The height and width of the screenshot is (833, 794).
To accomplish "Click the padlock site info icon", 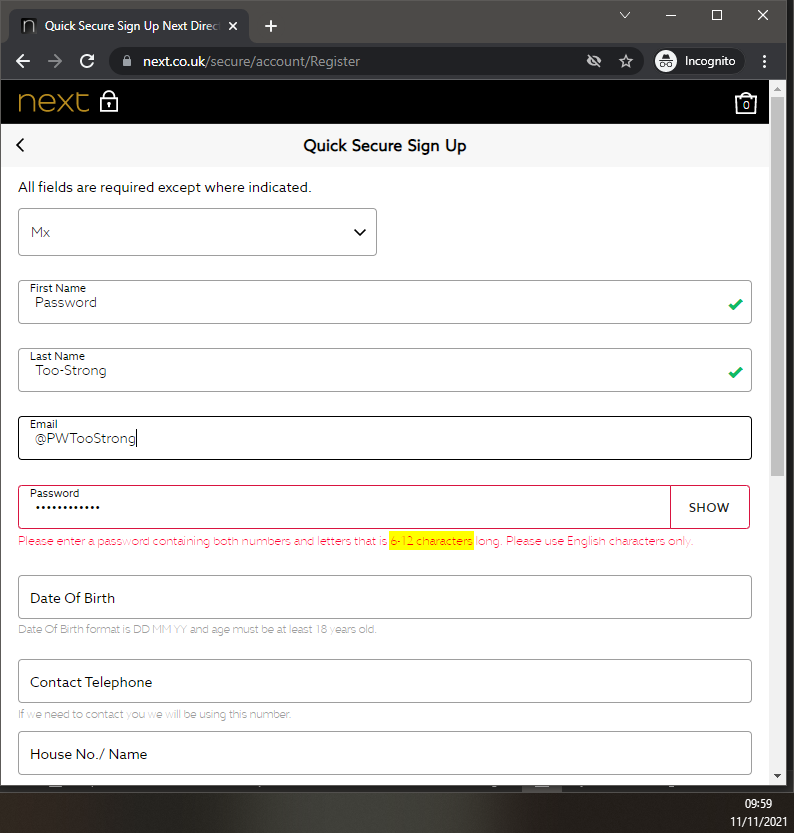I will point(126,61).
